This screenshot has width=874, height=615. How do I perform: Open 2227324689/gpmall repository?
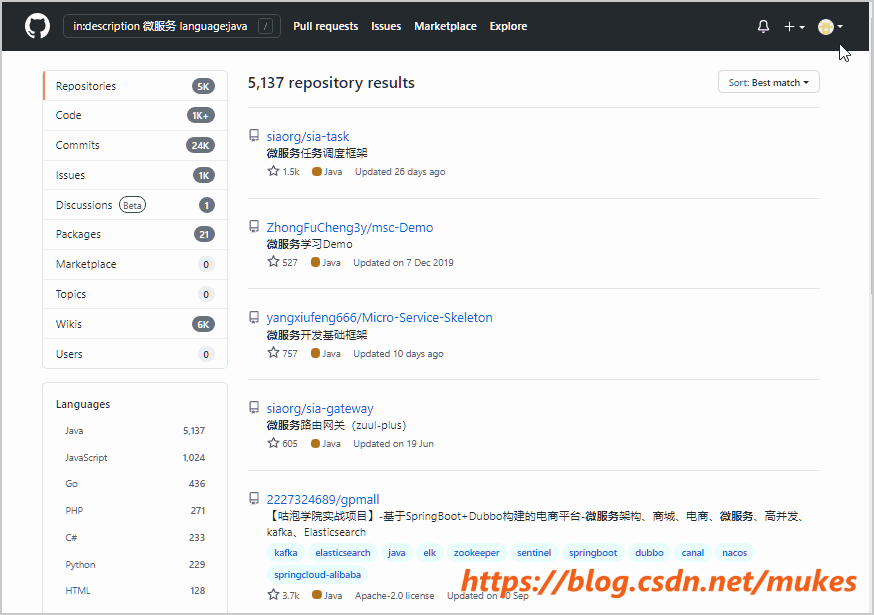point(323,499)
